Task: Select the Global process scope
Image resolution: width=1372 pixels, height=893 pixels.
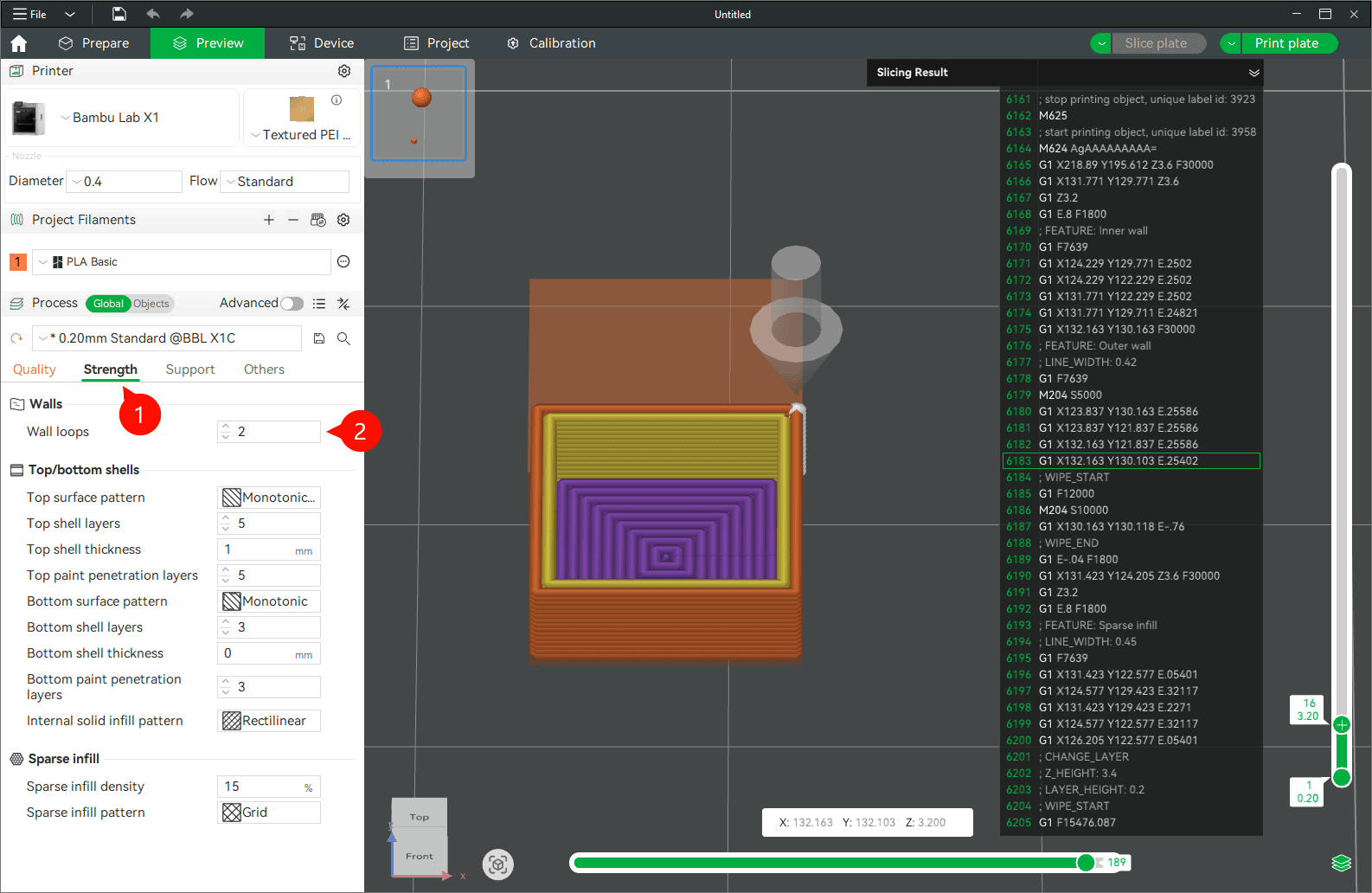Action: 108,304
